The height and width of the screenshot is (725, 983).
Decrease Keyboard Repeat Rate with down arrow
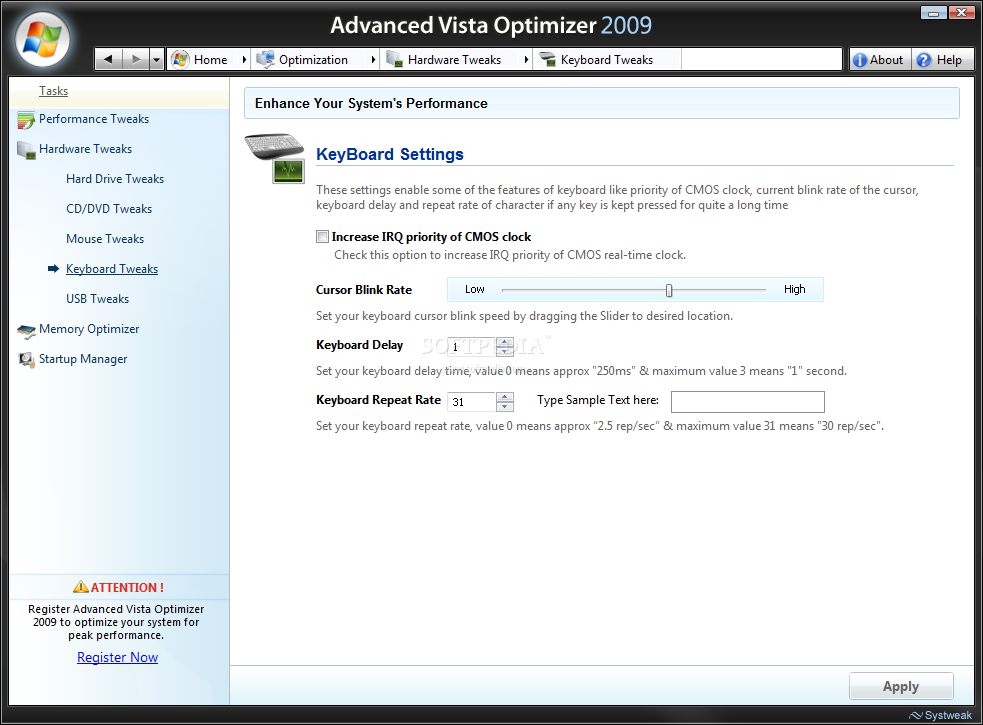505,406
